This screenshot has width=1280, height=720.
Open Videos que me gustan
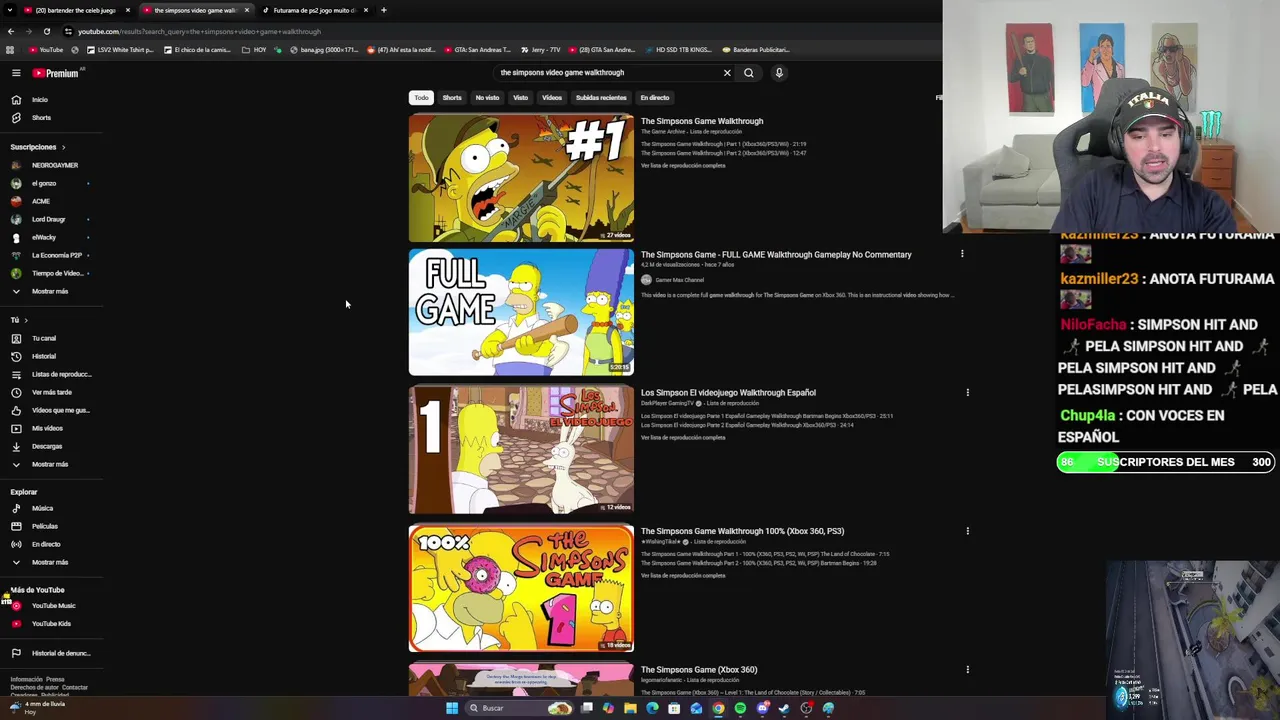(x=50, y=411)
